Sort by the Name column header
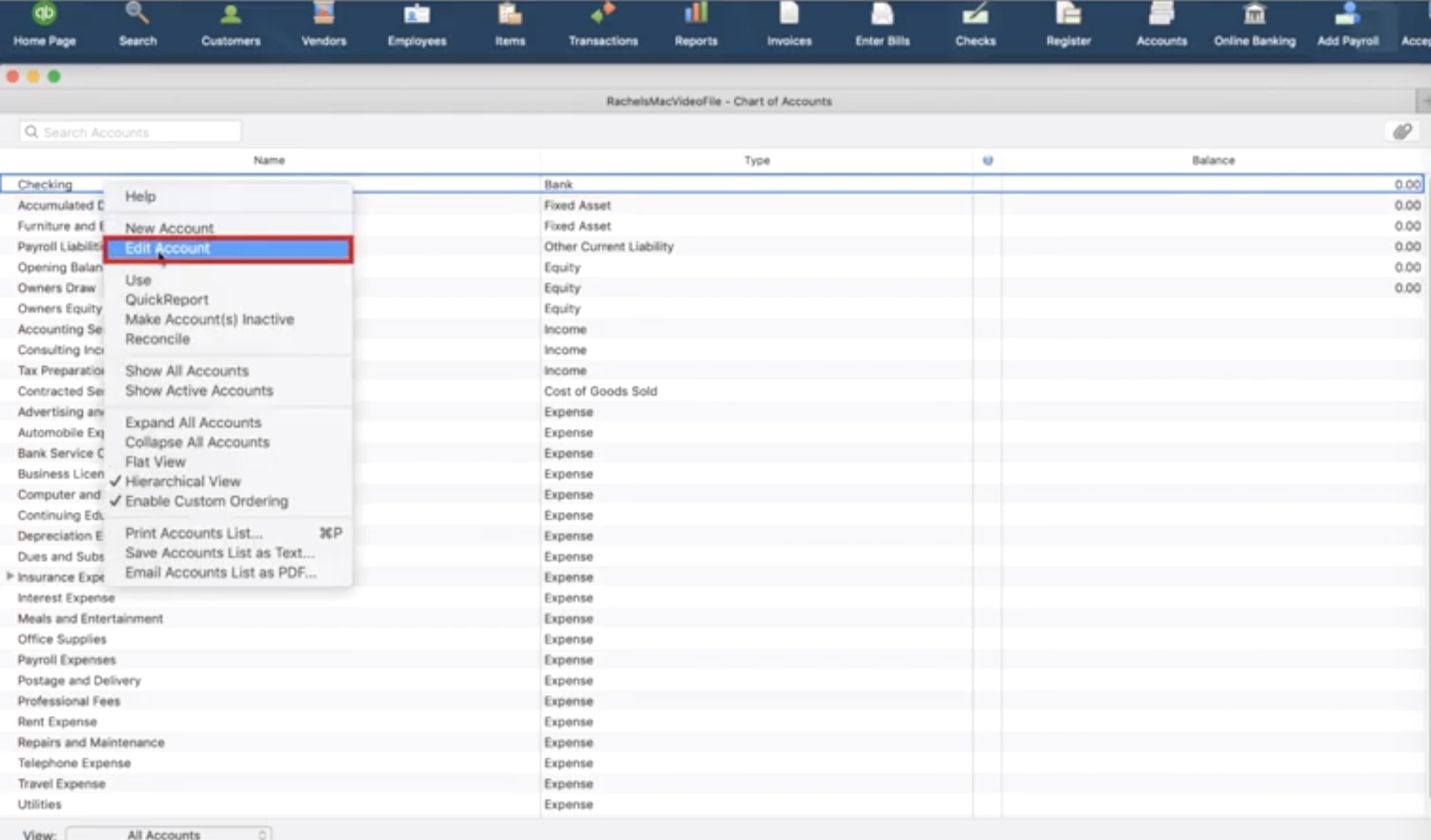Screen dimensions: 1431x840 [269, 160]
